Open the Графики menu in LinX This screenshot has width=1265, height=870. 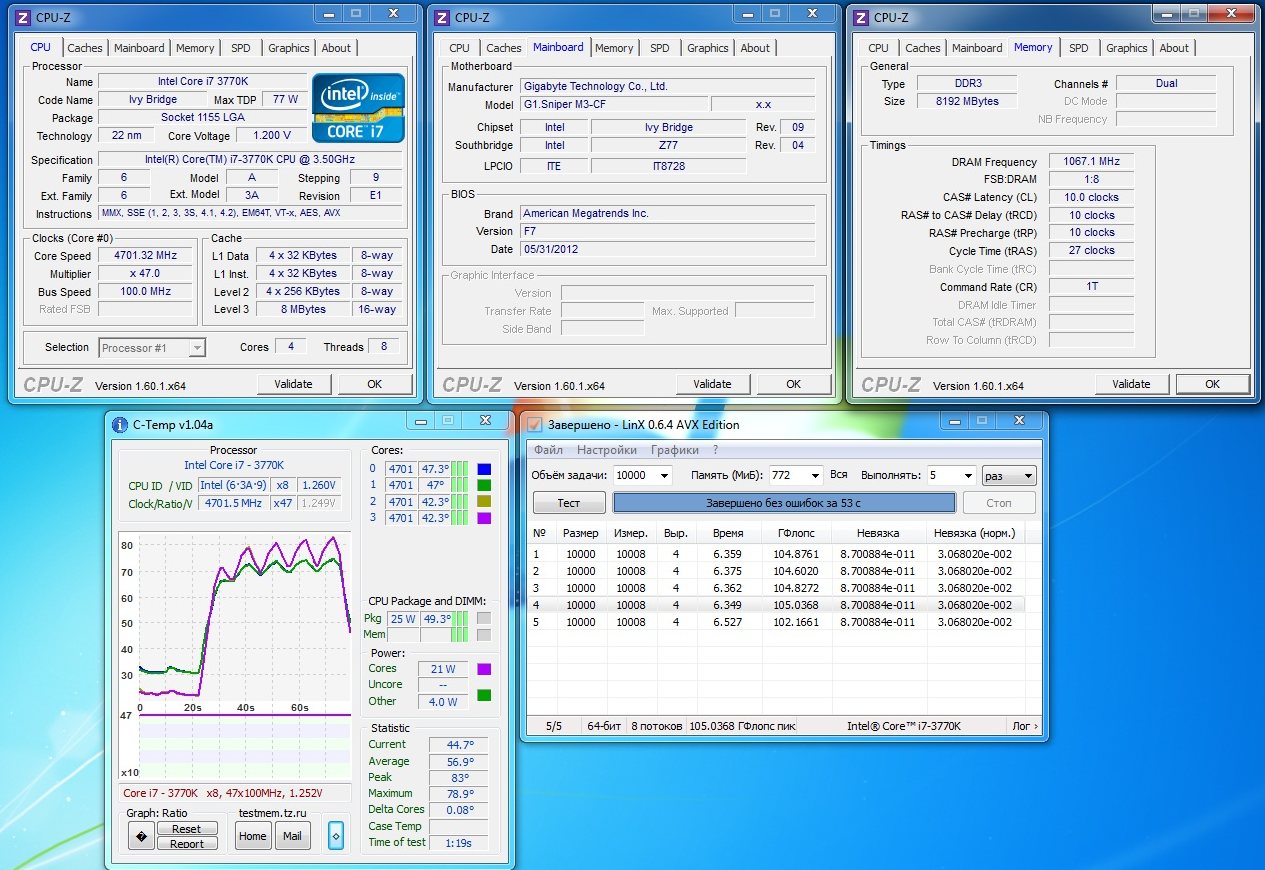[674, 450]
